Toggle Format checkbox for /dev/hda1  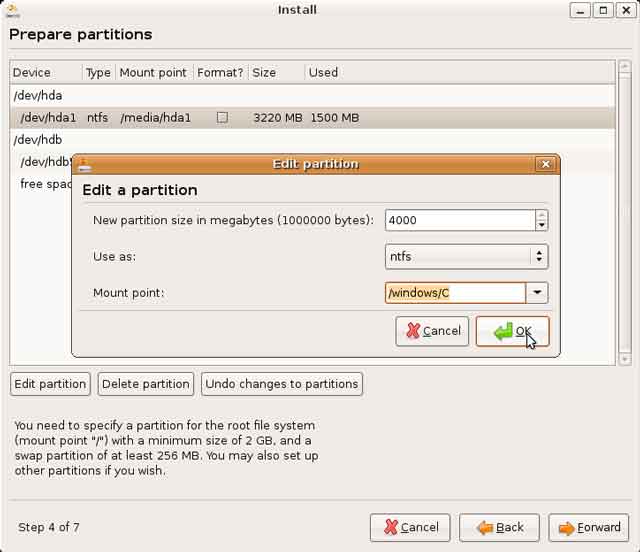click(222, 117)
